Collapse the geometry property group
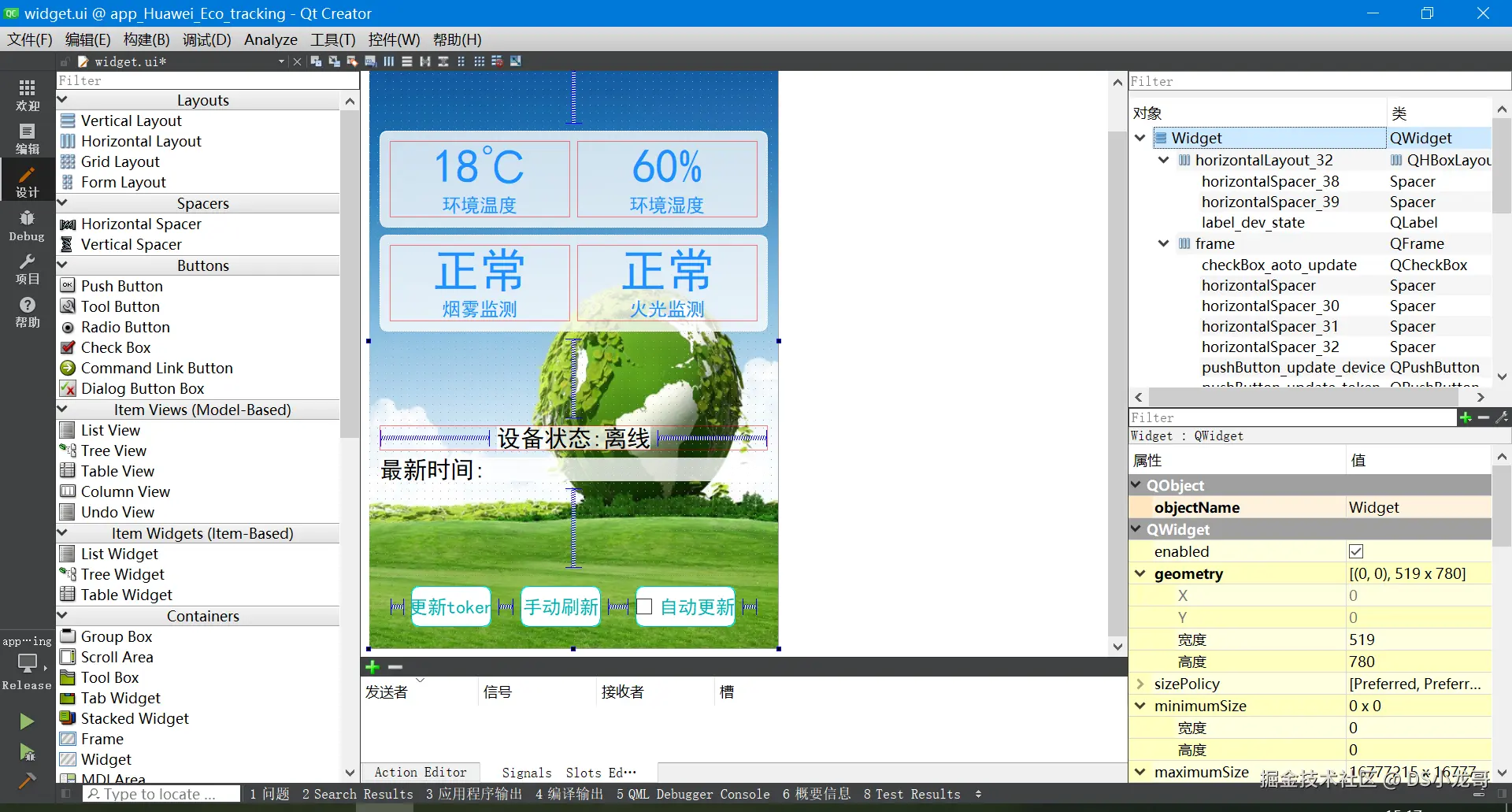The width and height of the screenshot is (1512, 812). [1140, 573]
